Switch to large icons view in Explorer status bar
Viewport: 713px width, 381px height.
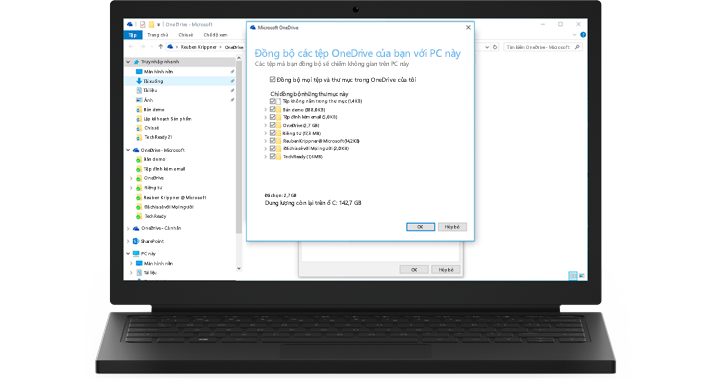point(582,276)
